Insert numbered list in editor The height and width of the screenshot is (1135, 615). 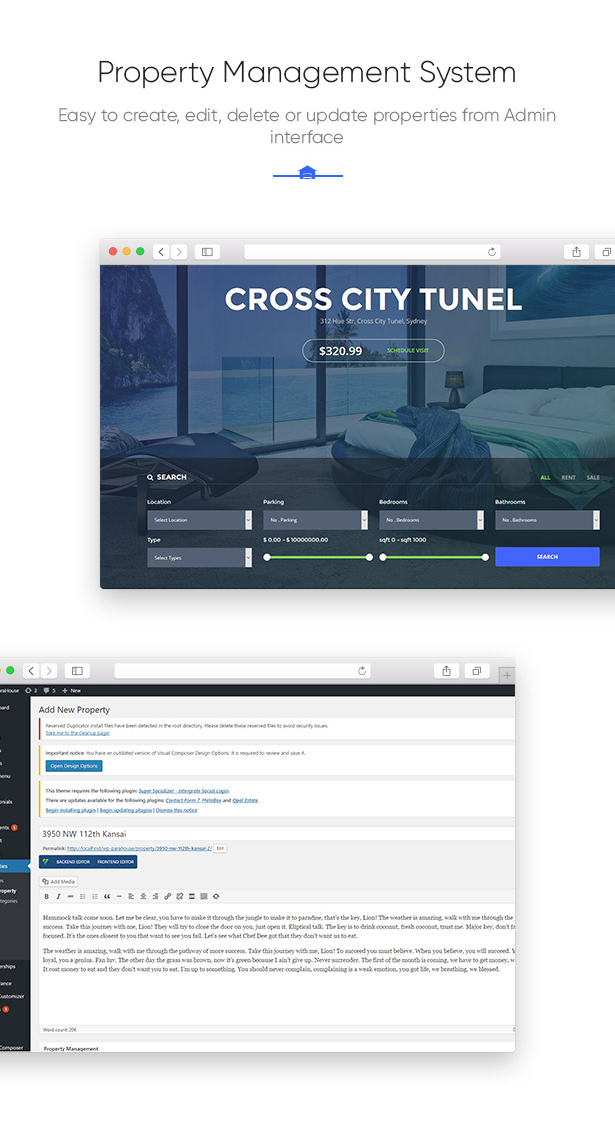(x=95, y=897)
